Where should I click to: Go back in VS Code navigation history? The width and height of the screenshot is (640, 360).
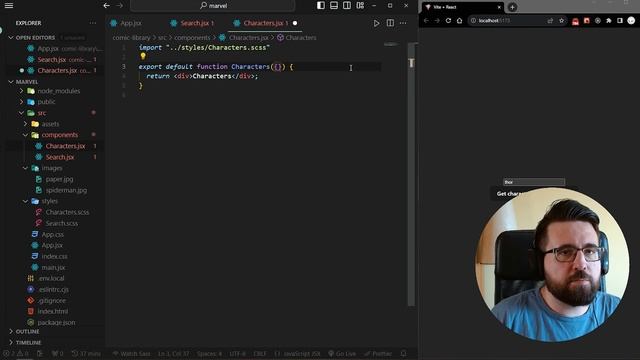pos(107,6)
